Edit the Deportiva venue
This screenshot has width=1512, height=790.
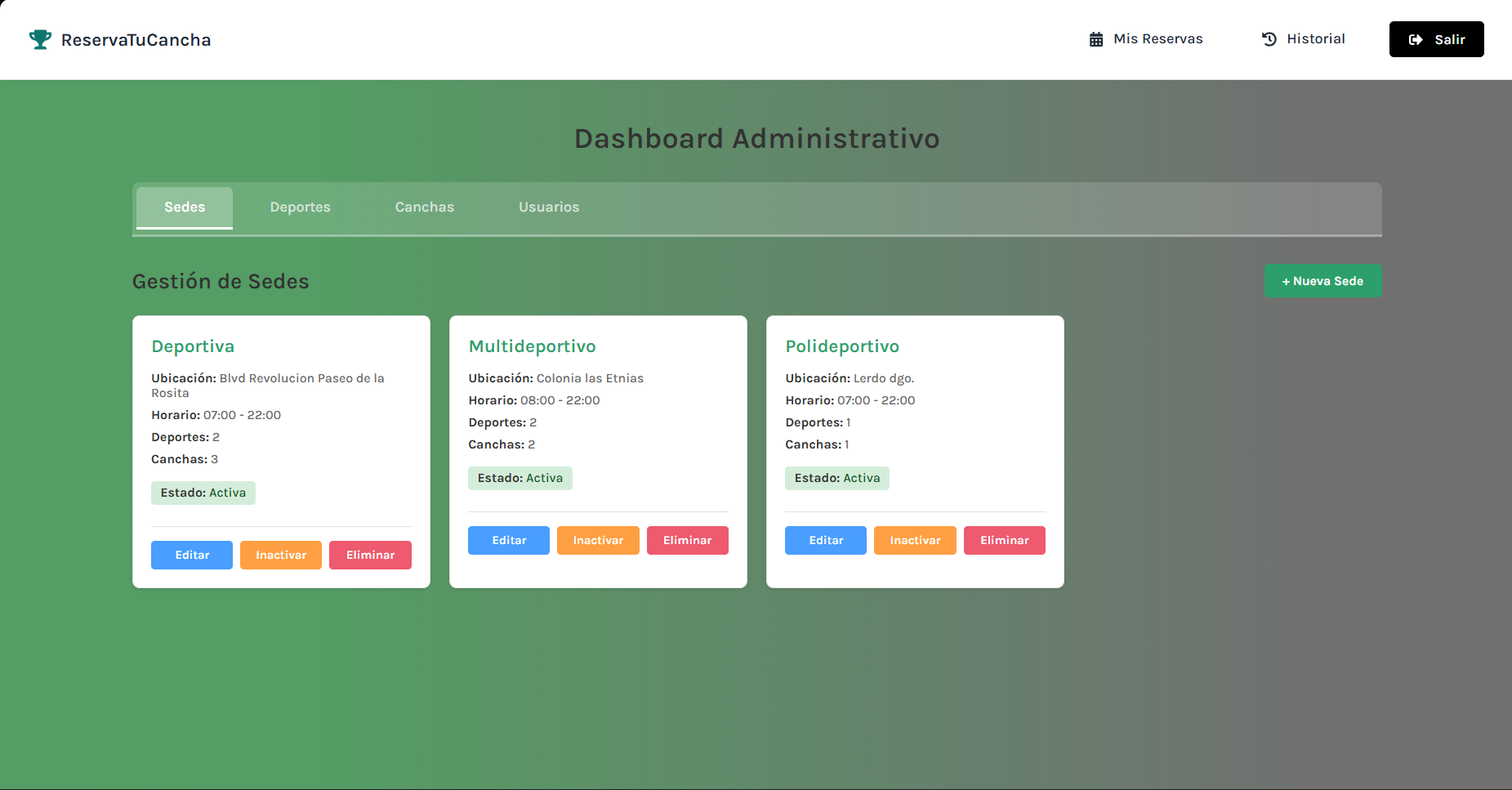(192, 555)
